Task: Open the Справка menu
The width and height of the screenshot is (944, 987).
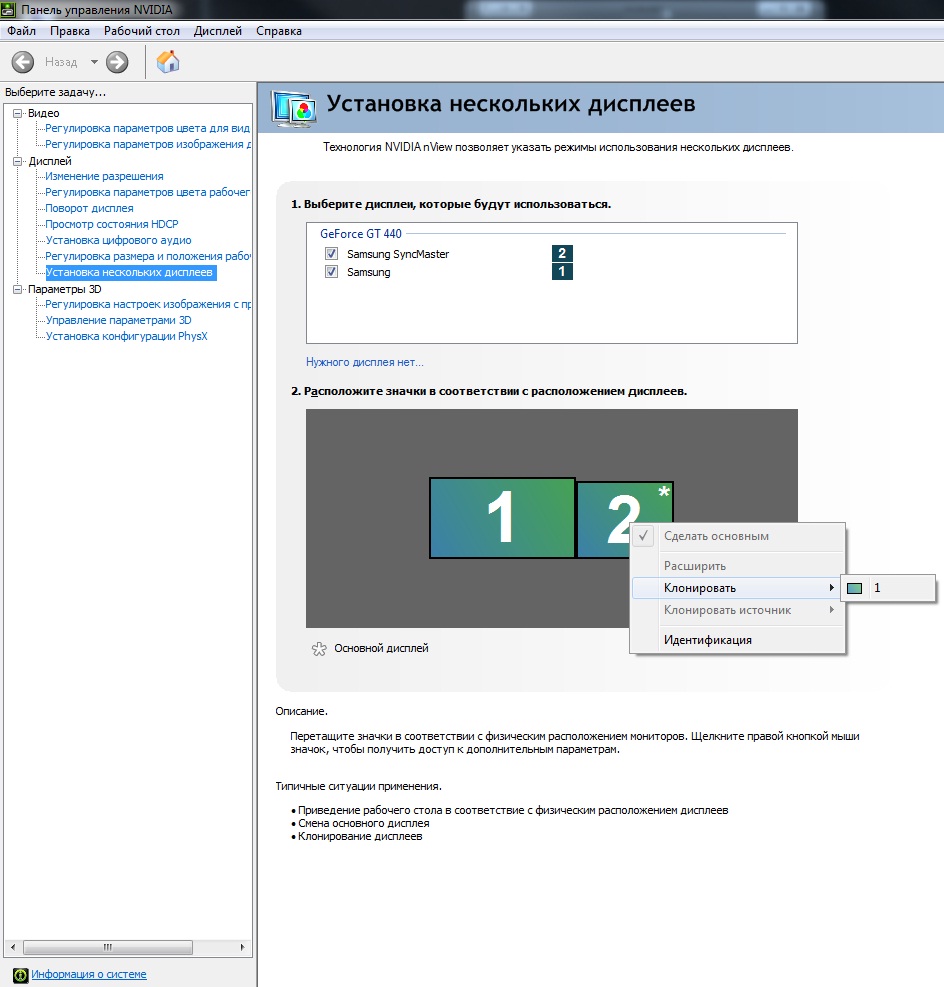Action: 279,31
